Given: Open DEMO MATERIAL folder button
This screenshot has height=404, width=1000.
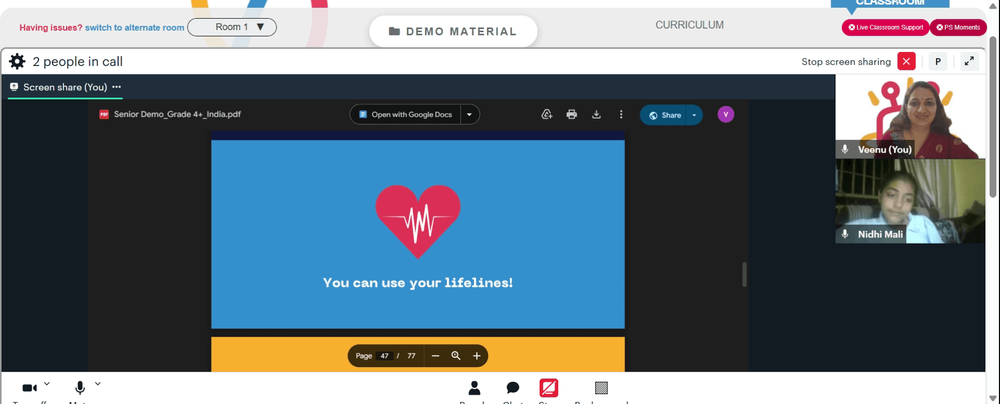Looking at the screenshot, I should pyautogui.click(x=453, y=31).
